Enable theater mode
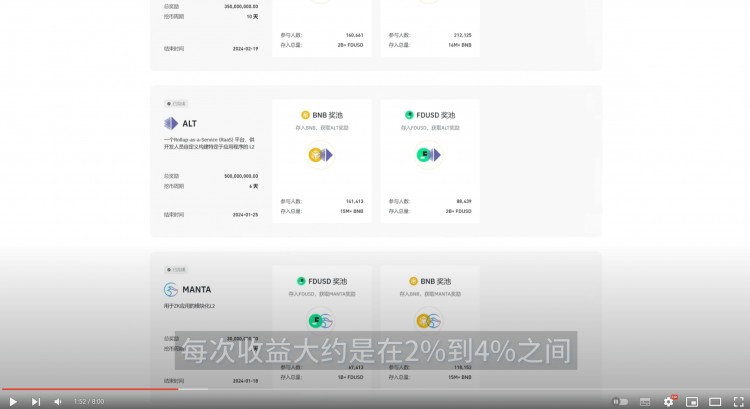 click(715, 402)
